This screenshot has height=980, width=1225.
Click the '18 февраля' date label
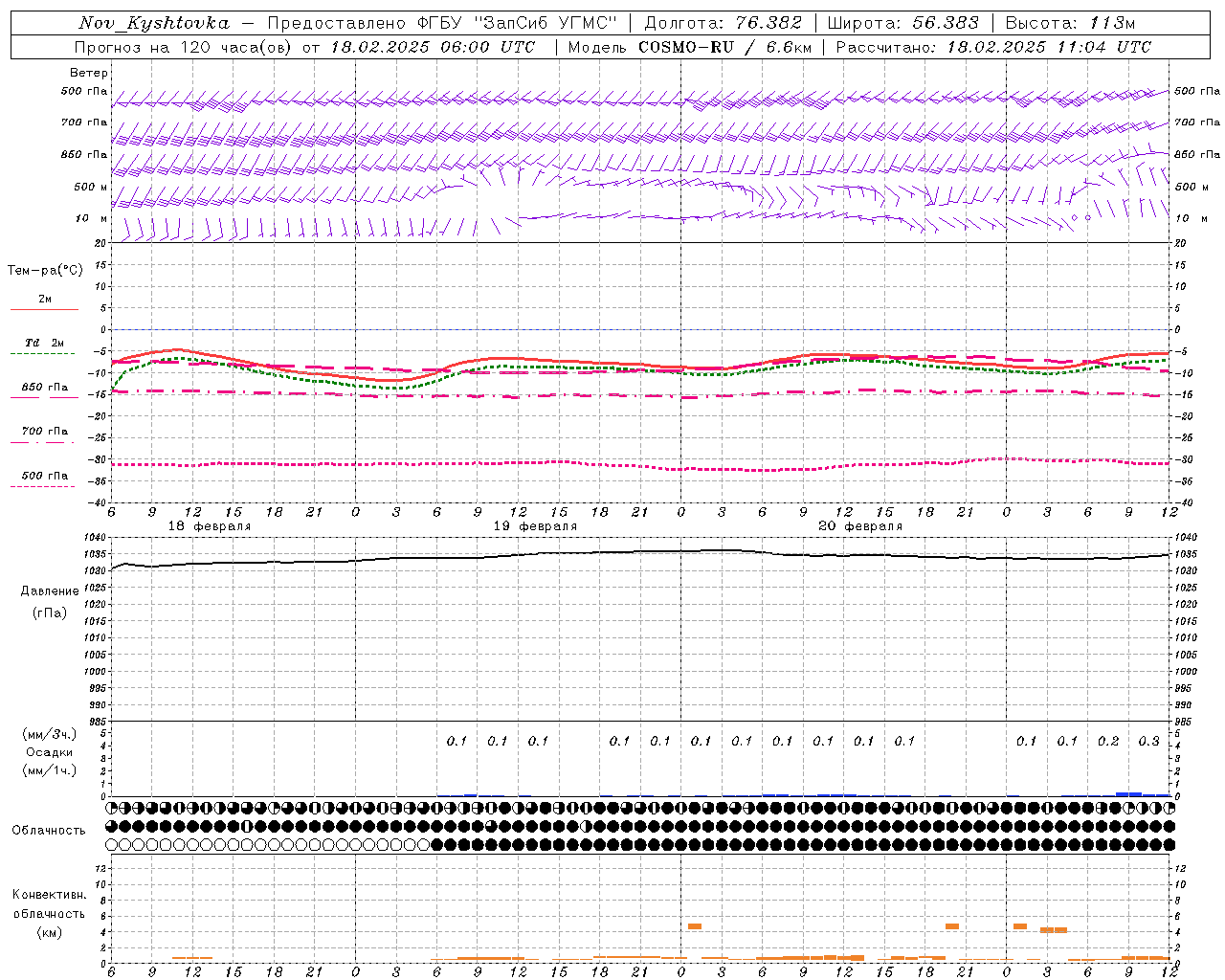[210, 526]
